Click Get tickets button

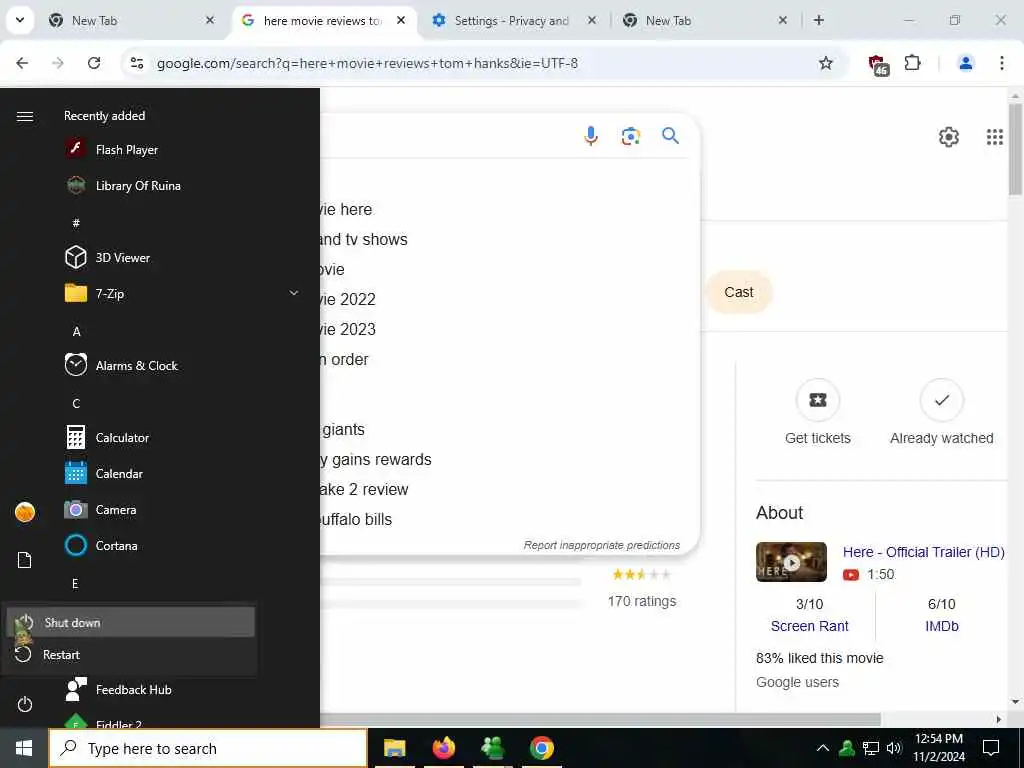tap(818, 412)
